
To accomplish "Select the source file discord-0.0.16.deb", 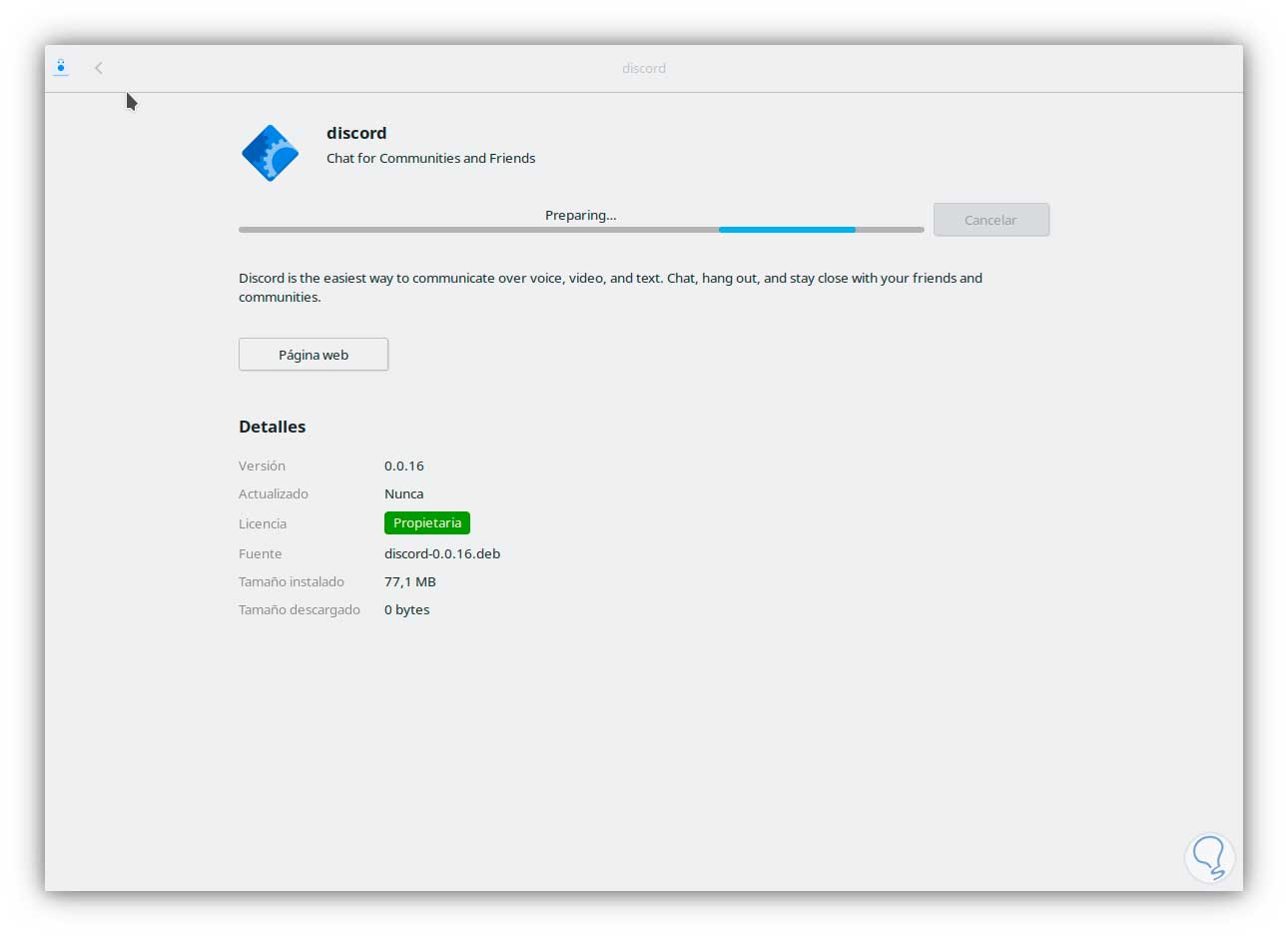I will (x=442, y=553).
